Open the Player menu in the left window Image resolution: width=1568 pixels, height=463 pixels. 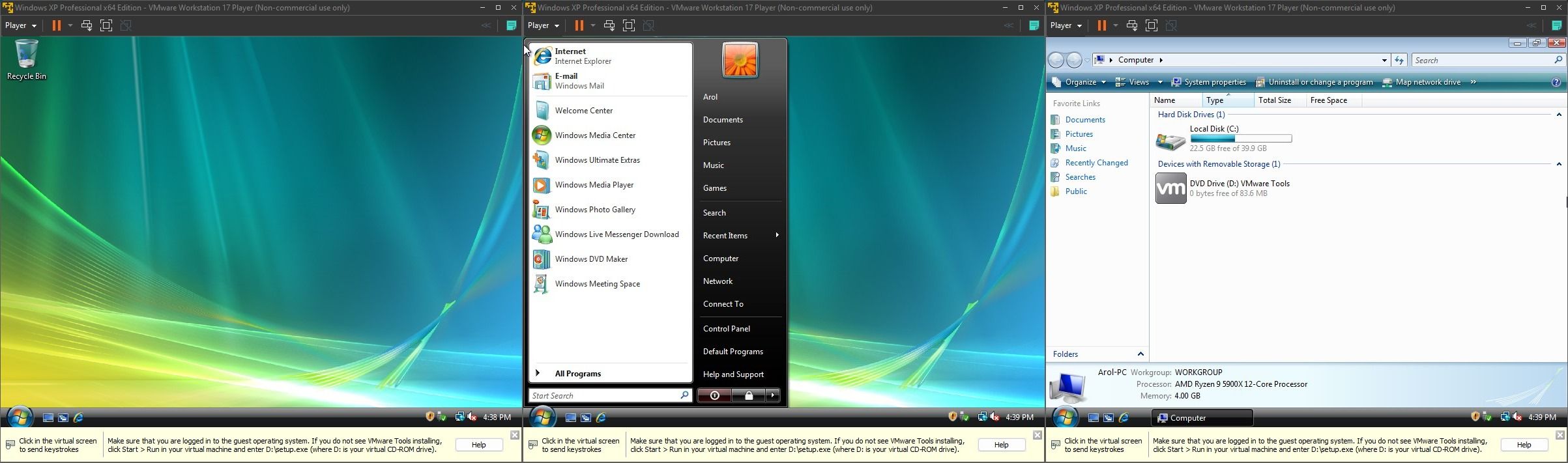21,25
